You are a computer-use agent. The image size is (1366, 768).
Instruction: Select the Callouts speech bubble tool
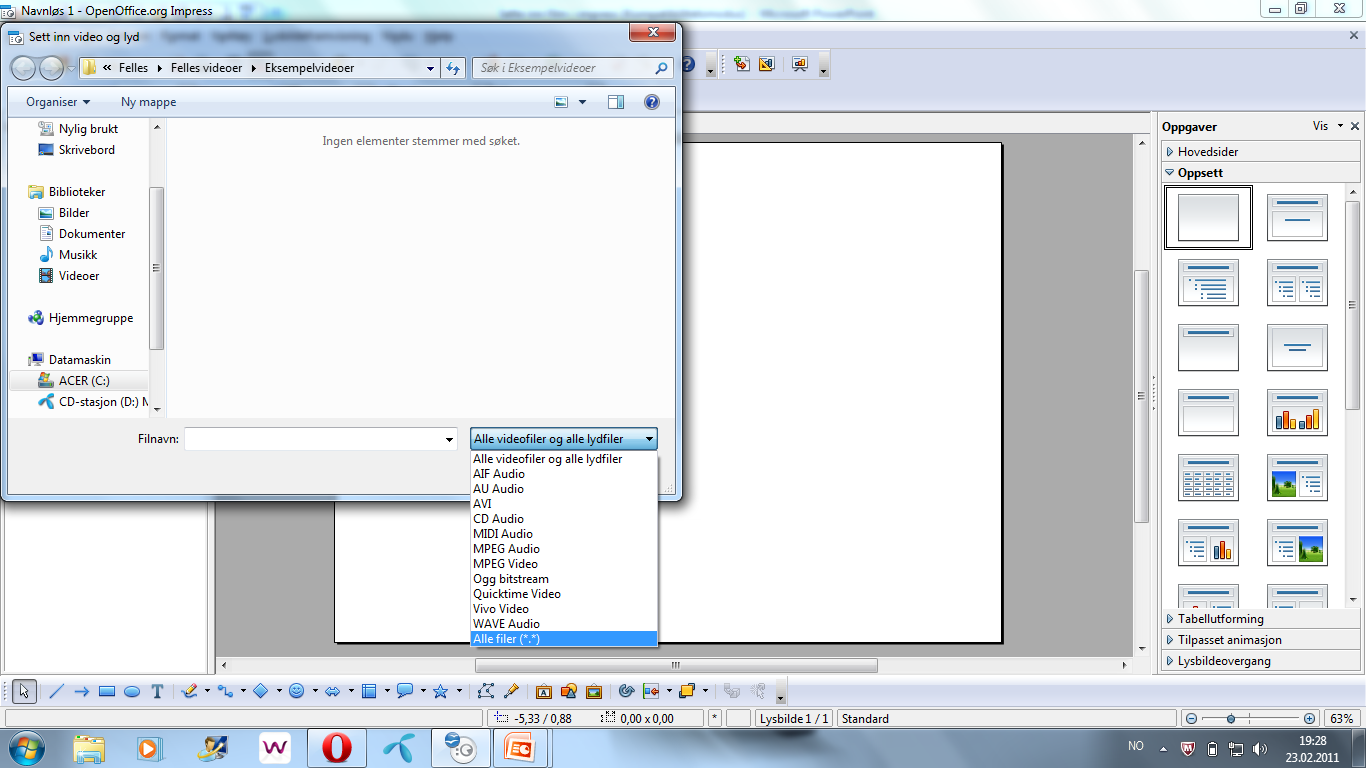[x=405, y=691]
